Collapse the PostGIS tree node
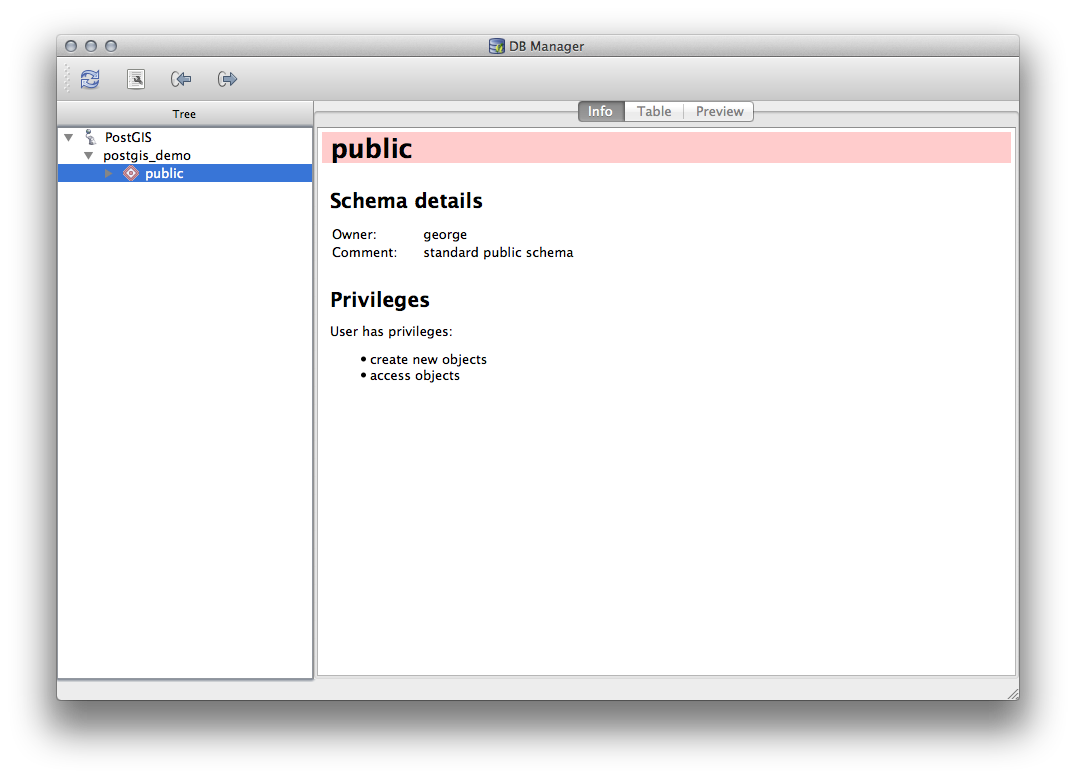The height and width of the screenshot is (779, 1076). point(67,137)
